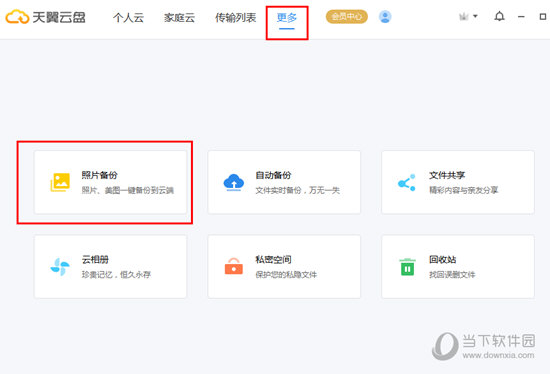The image size is (550, 374).
Task: Click the 天翼云盘 cloud logo icon
Action: coord(17,17)
